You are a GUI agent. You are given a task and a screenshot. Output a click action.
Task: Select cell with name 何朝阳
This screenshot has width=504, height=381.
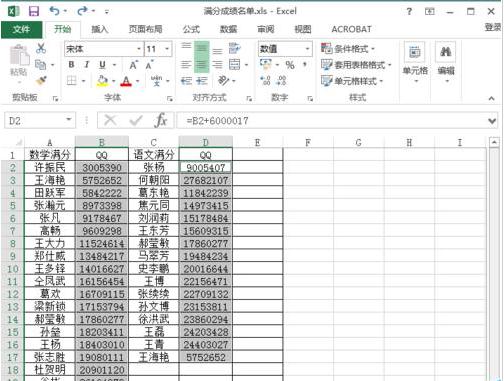[154, 180]
